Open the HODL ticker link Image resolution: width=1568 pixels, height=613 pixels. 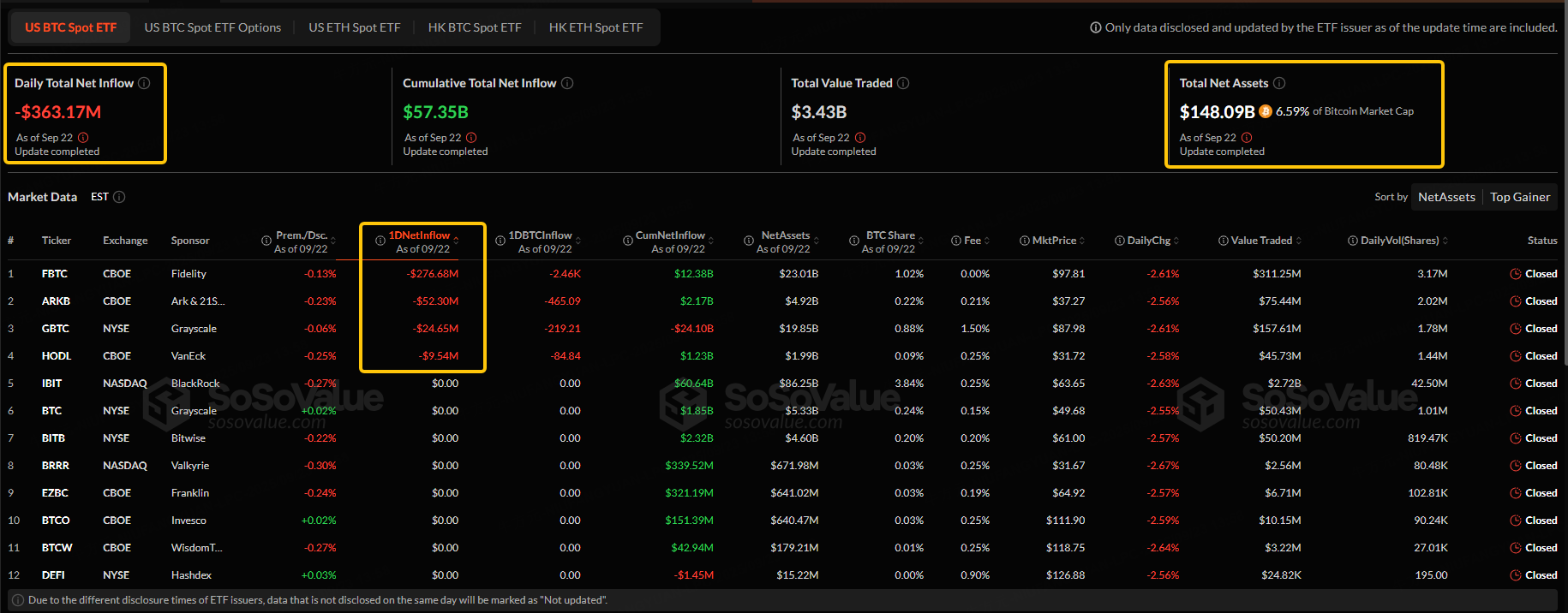(x=57, y=356)
